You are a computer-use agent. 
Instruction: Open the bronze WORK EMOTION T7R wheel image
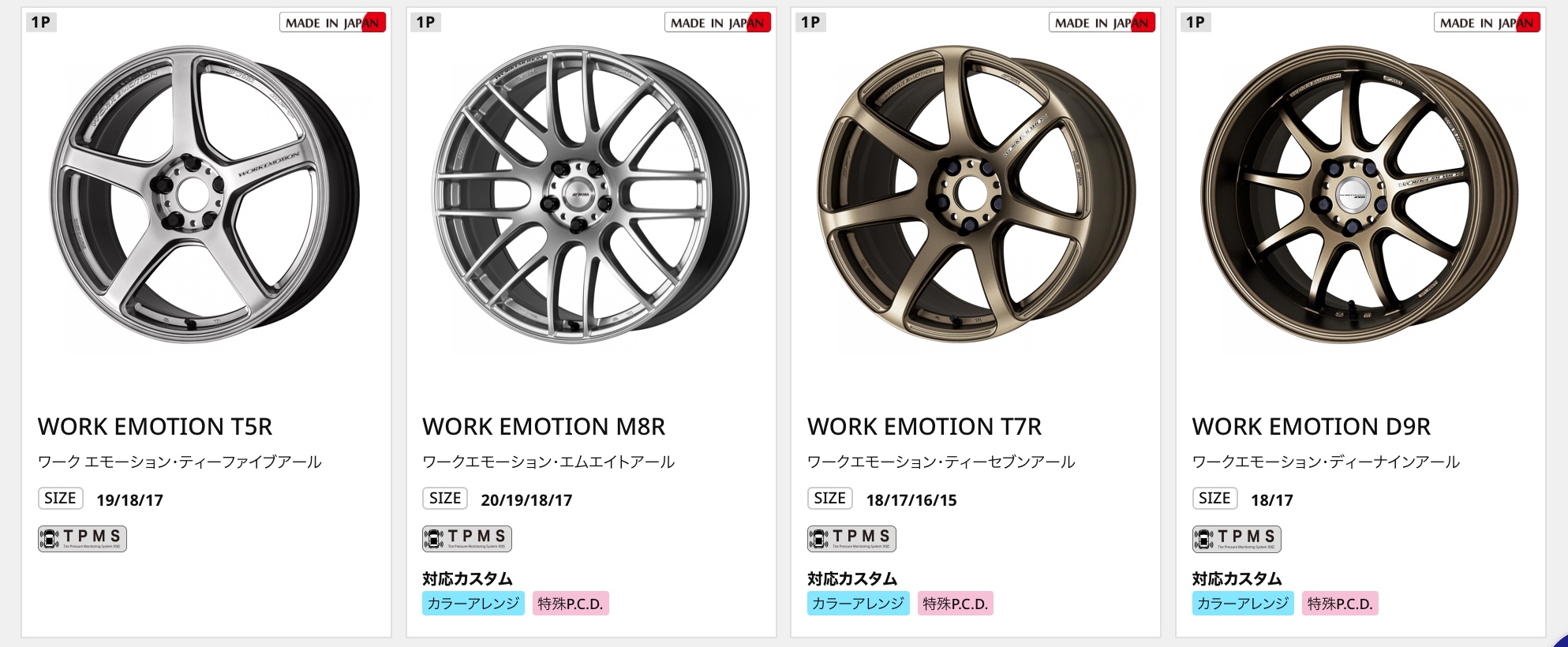[x=975, y=194]
